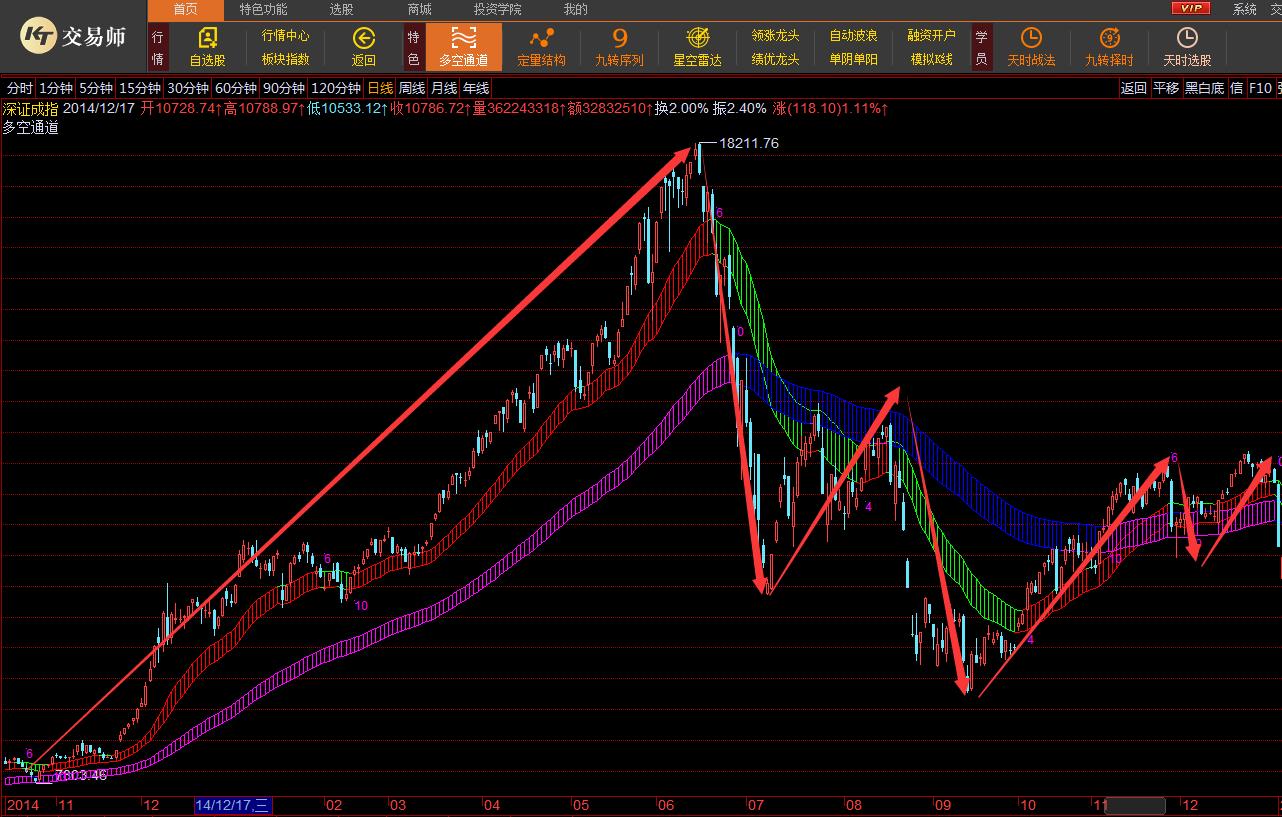Click the 平移 pan button

[x=1166, y=88]
